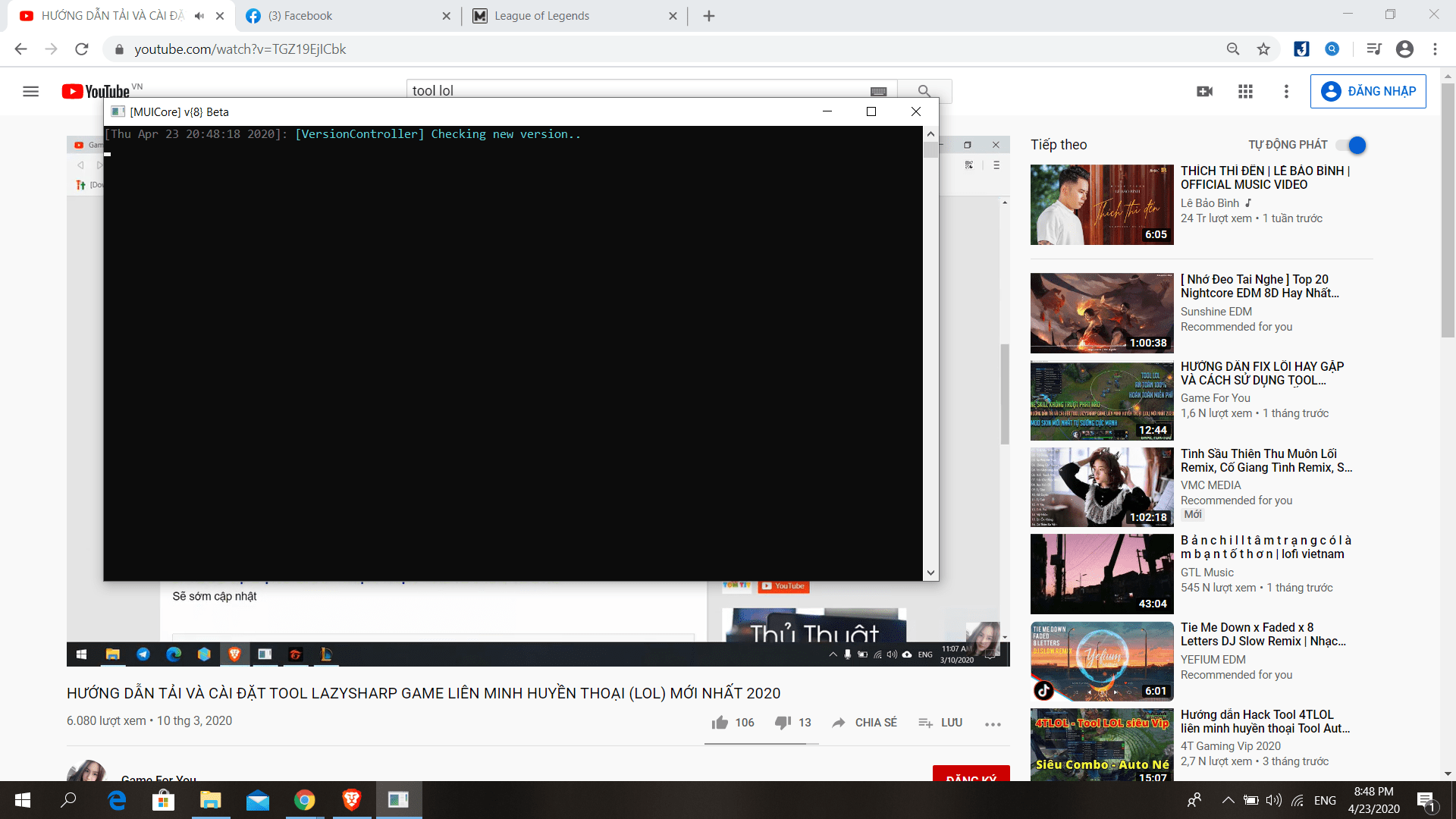Show hidden system tray icons chevron
1456x819 pixels.
(1228, 800)
